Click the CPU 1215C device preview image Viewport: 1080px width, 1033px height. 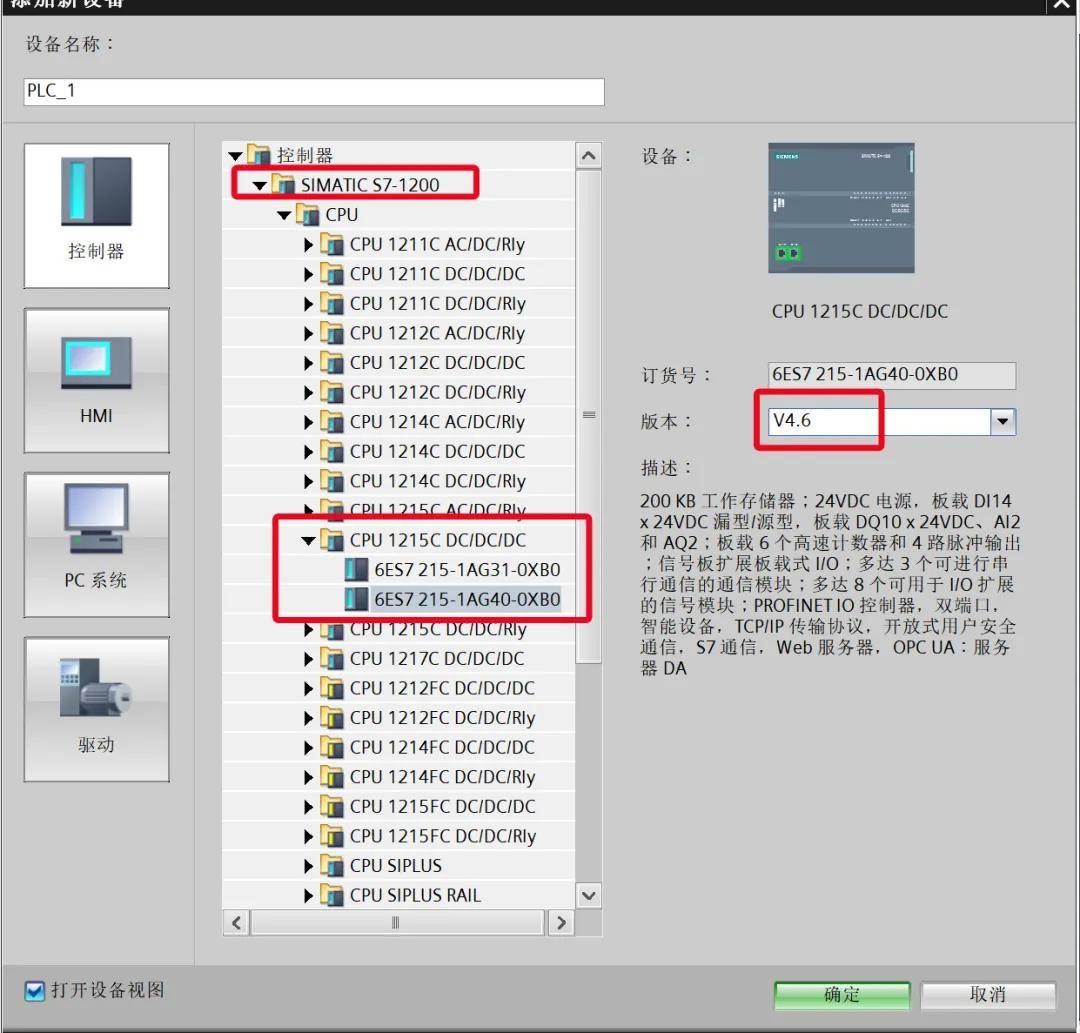click(841, 208)
